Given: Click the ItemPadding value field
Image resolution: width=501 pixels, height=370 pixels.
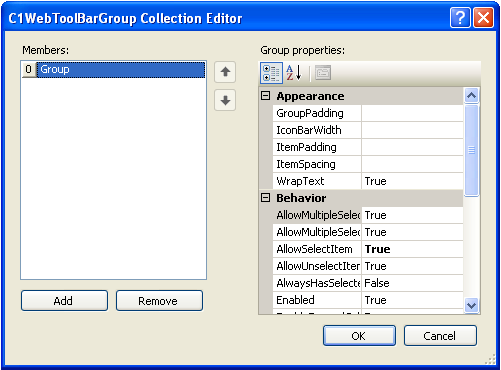Looking at the screenshot, I should pyautogui.click(x=412, y=147).
